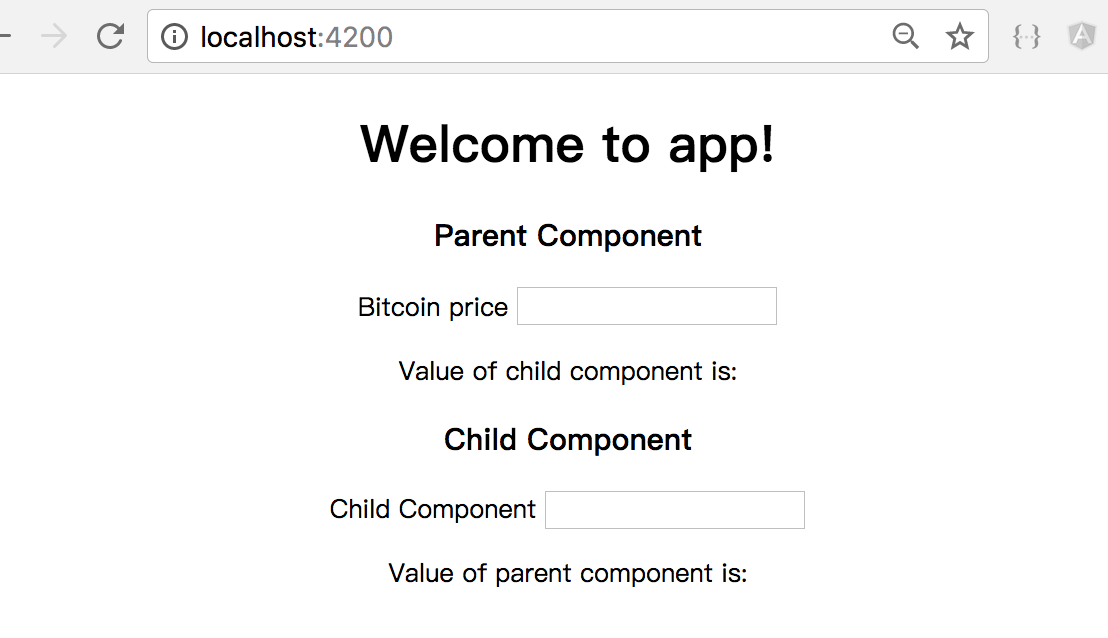
Task: Click the Child Component input label
Action: (433, 509)
